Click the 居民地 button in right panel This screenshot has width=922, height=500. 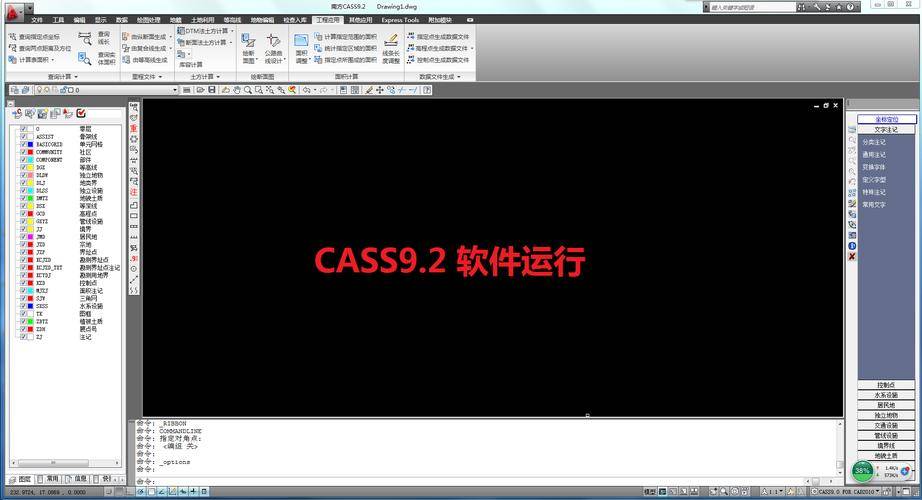click(x=886, y=405)
